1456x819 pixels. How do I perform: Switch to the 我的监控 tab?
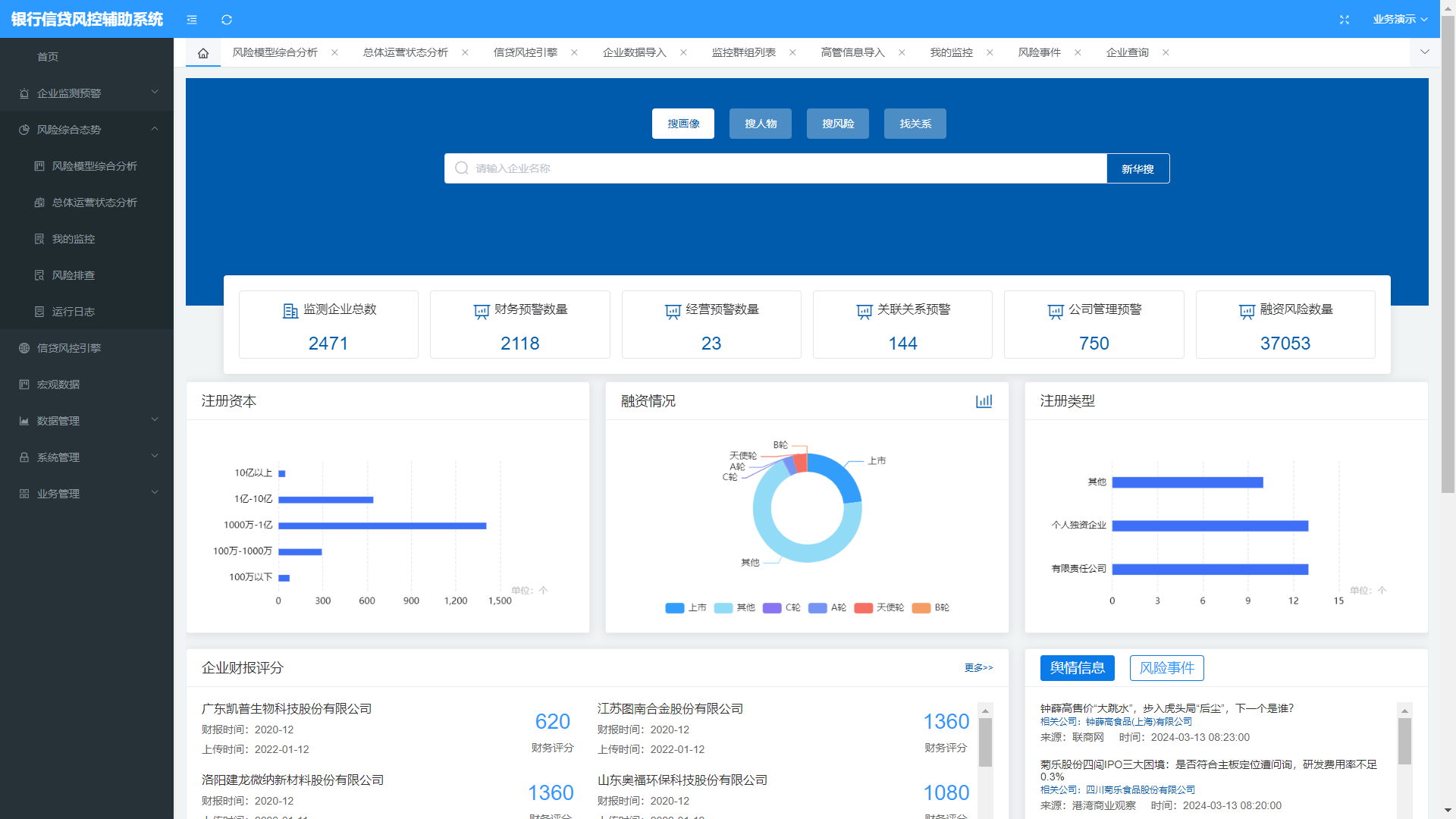[952, 53]
